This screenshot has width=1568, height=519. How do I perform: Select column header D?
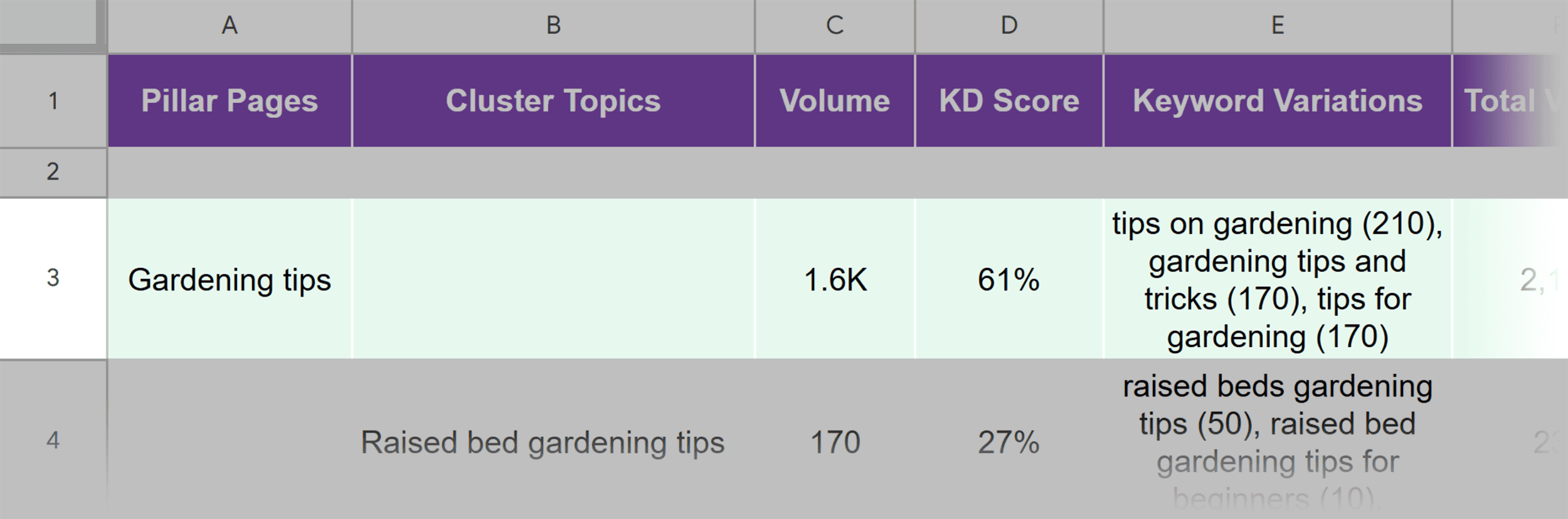tap(1009, 25)
